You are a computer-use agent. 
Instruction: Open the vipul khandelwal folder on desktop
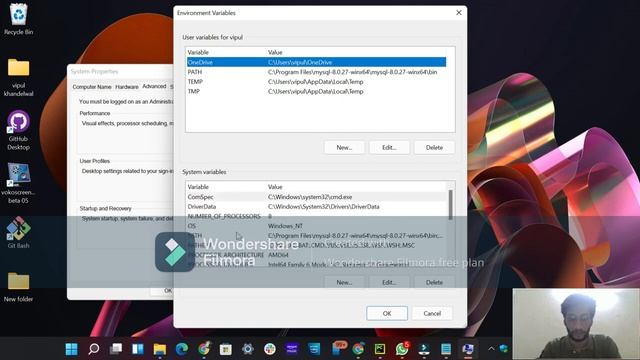18,77
